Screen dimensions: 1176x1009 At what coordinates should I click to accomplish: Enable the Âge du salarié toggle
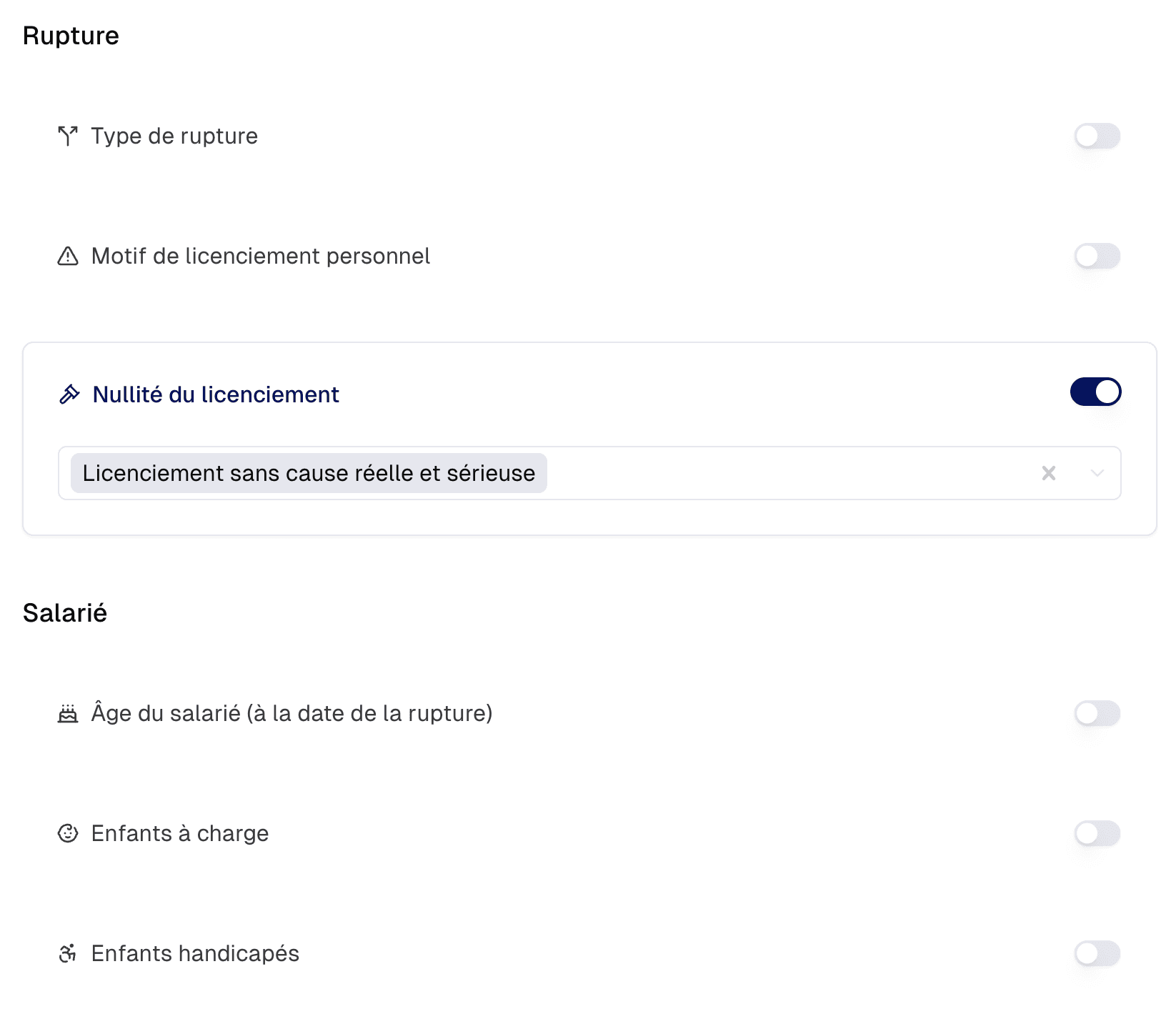1097,712
